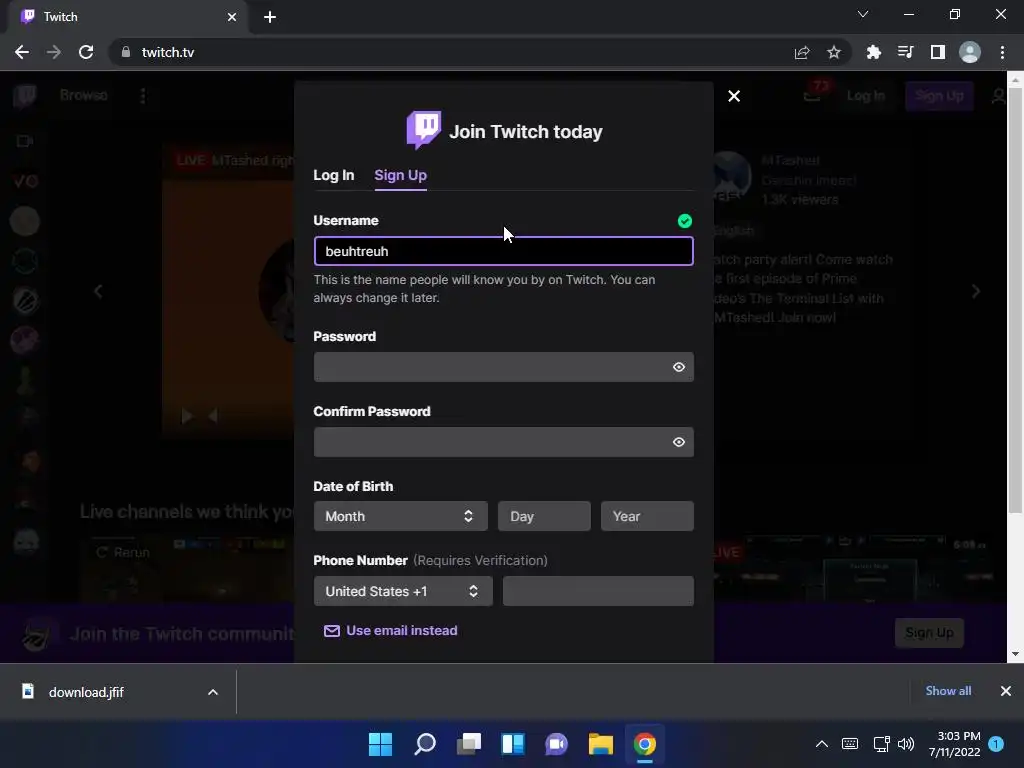Focus the Confirm Password field
This screenshot has width=1024, height=768.
[504, 442]
